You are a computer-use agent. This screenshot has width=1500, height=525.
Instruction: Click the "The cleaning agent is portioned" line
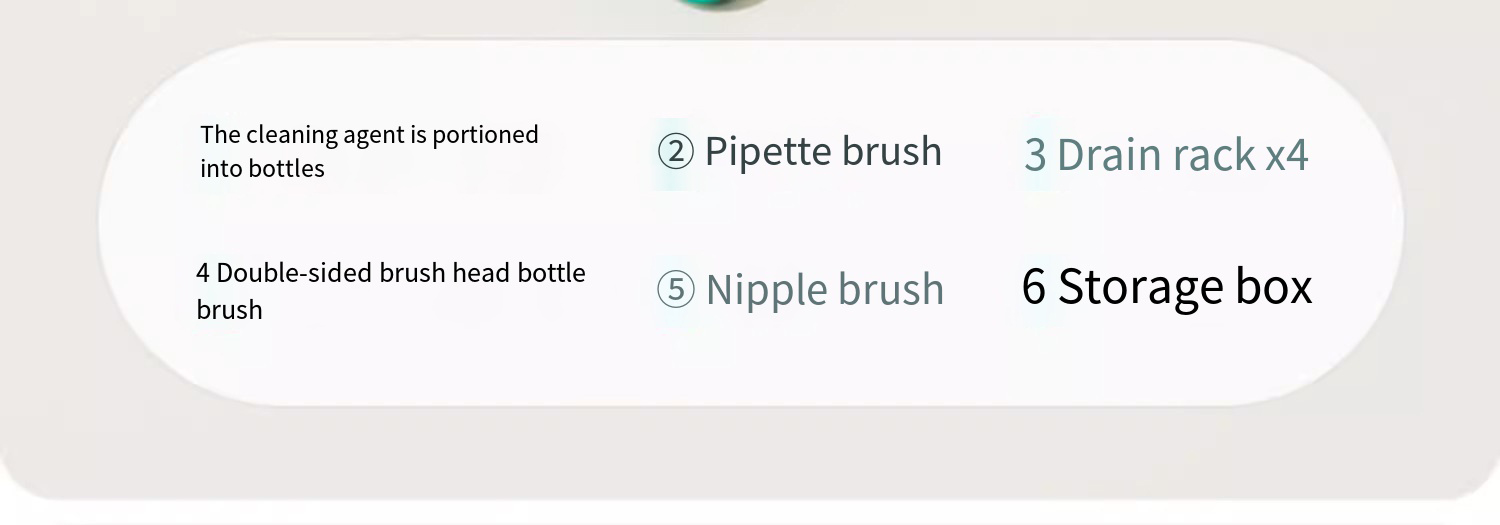369,135
